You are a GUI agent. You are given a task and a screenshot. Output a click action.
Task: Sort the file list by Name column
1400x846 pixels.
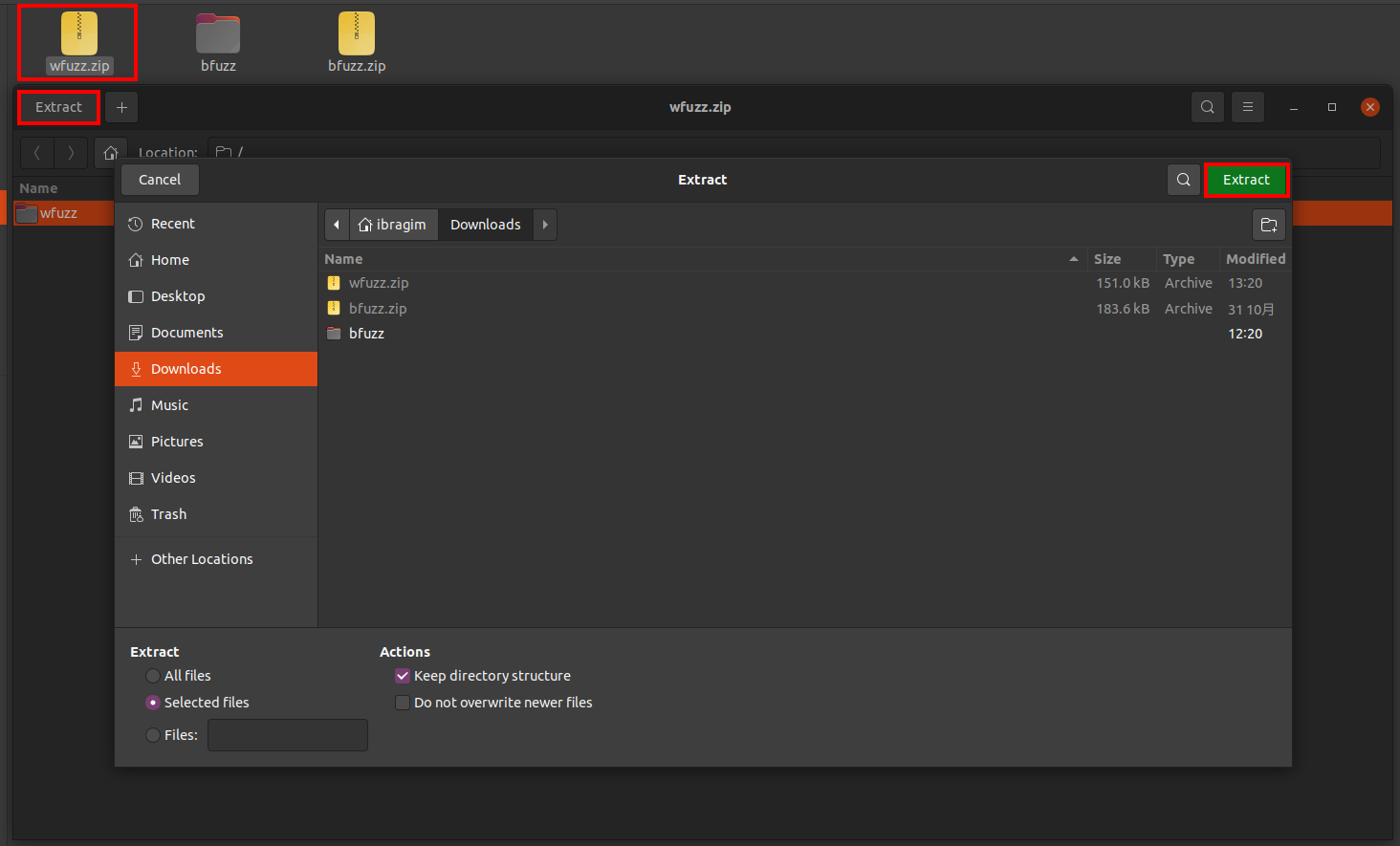pyautogui.click(x=344, y=259)
